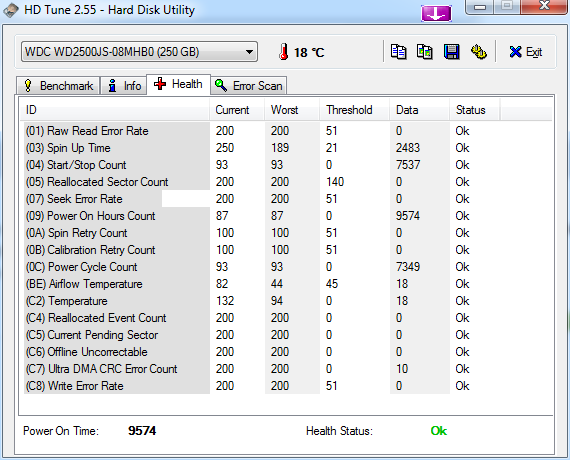
Task: Click the Ultra DMA CRC data value 10
Action: 402,369
